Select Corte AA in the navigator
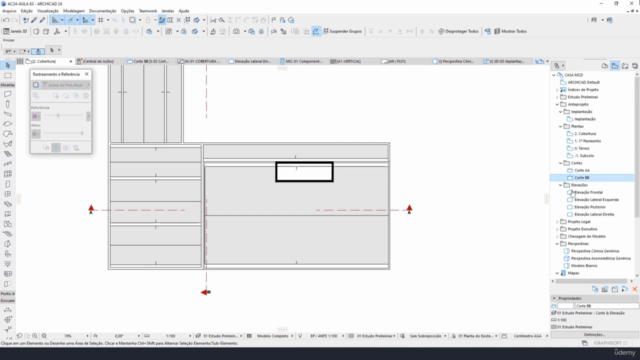The height and width of the screenshot is (360, 640). point(582,170)
